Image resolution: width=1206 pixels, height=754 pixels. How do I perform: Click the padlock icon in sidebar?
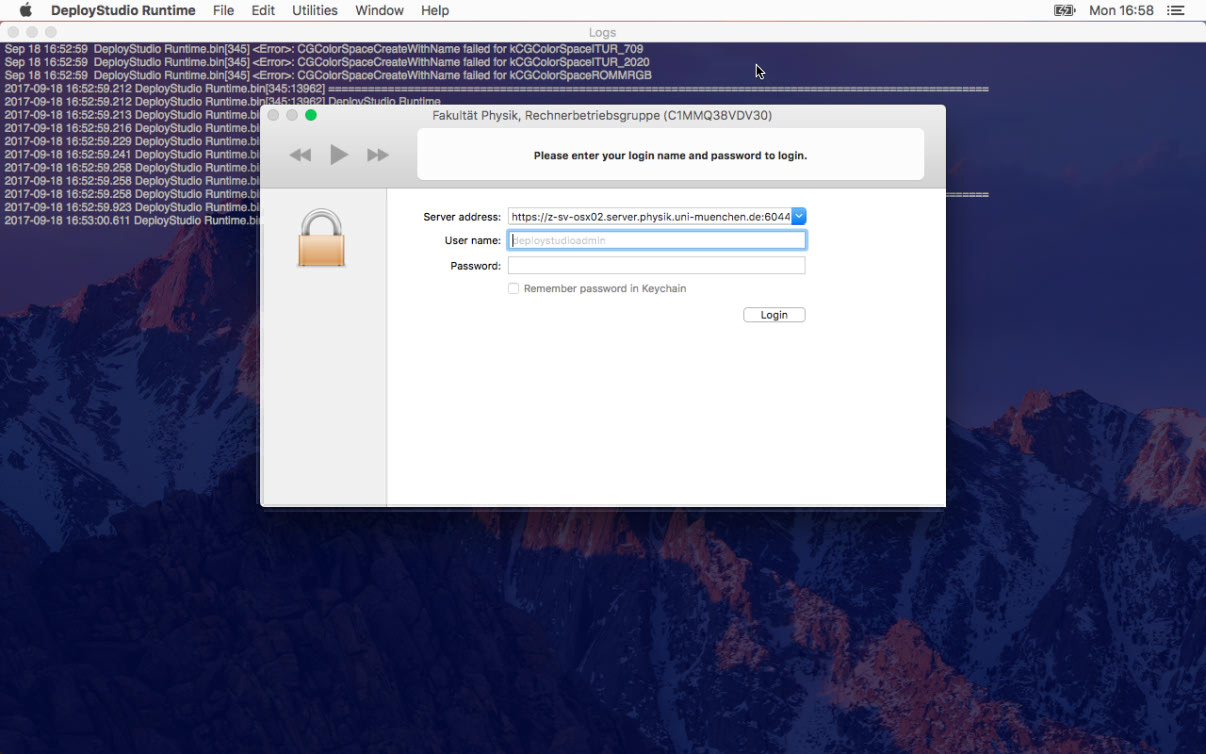(x=321, y=238)
